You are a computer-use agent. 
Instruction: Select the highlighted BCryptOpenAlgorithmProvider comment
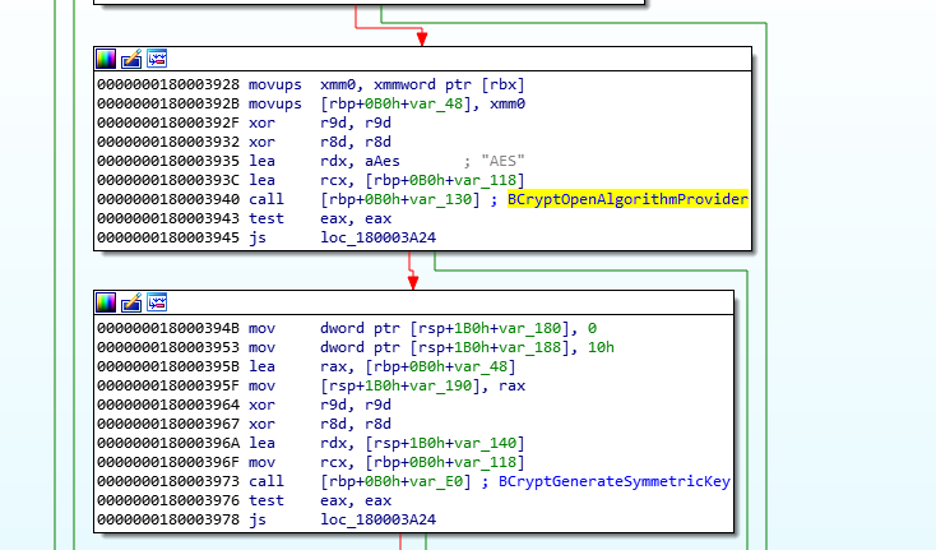627,199
